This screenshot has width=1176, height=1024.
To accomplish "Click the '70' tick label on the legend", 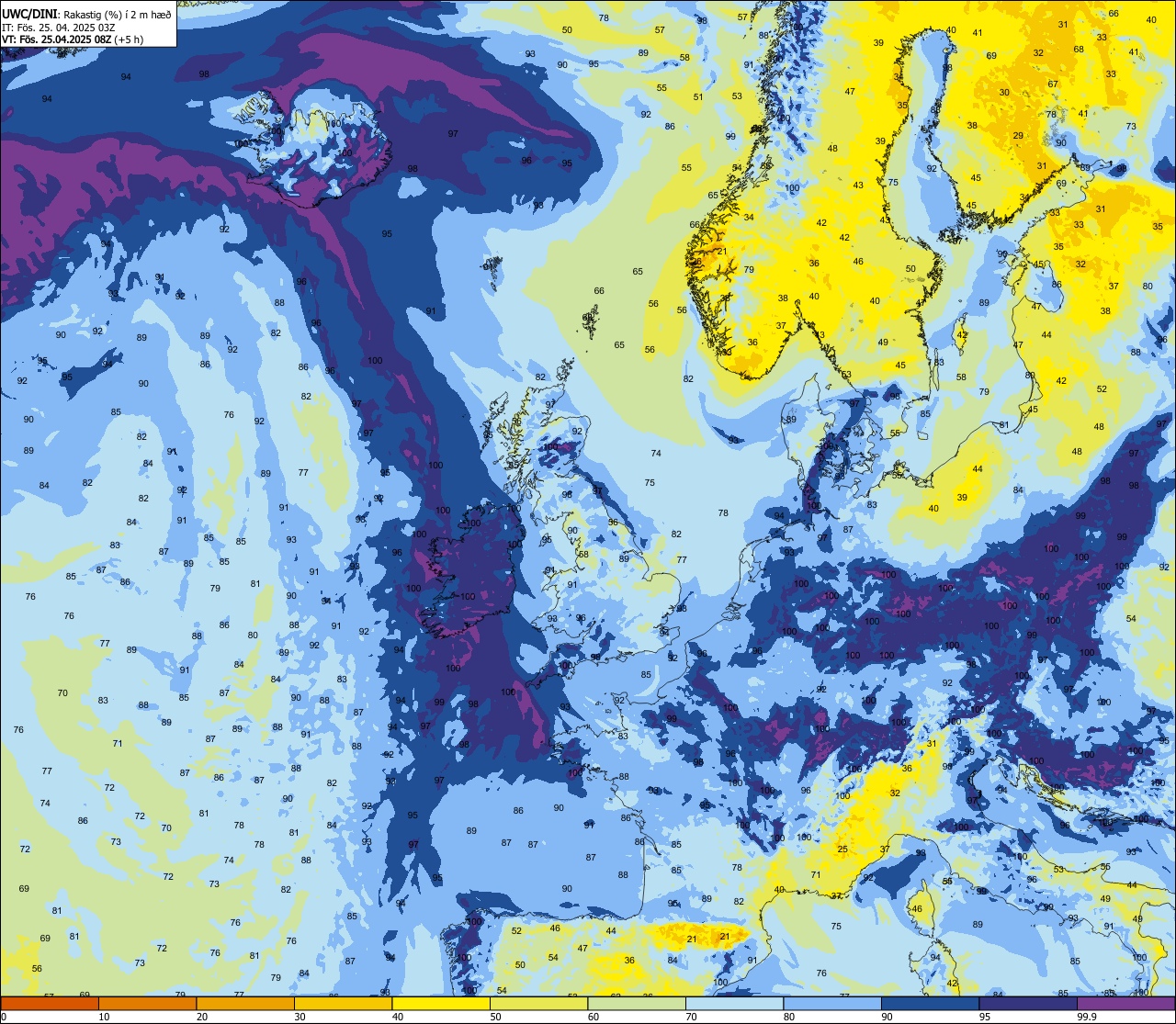I will click(691, 1017).
